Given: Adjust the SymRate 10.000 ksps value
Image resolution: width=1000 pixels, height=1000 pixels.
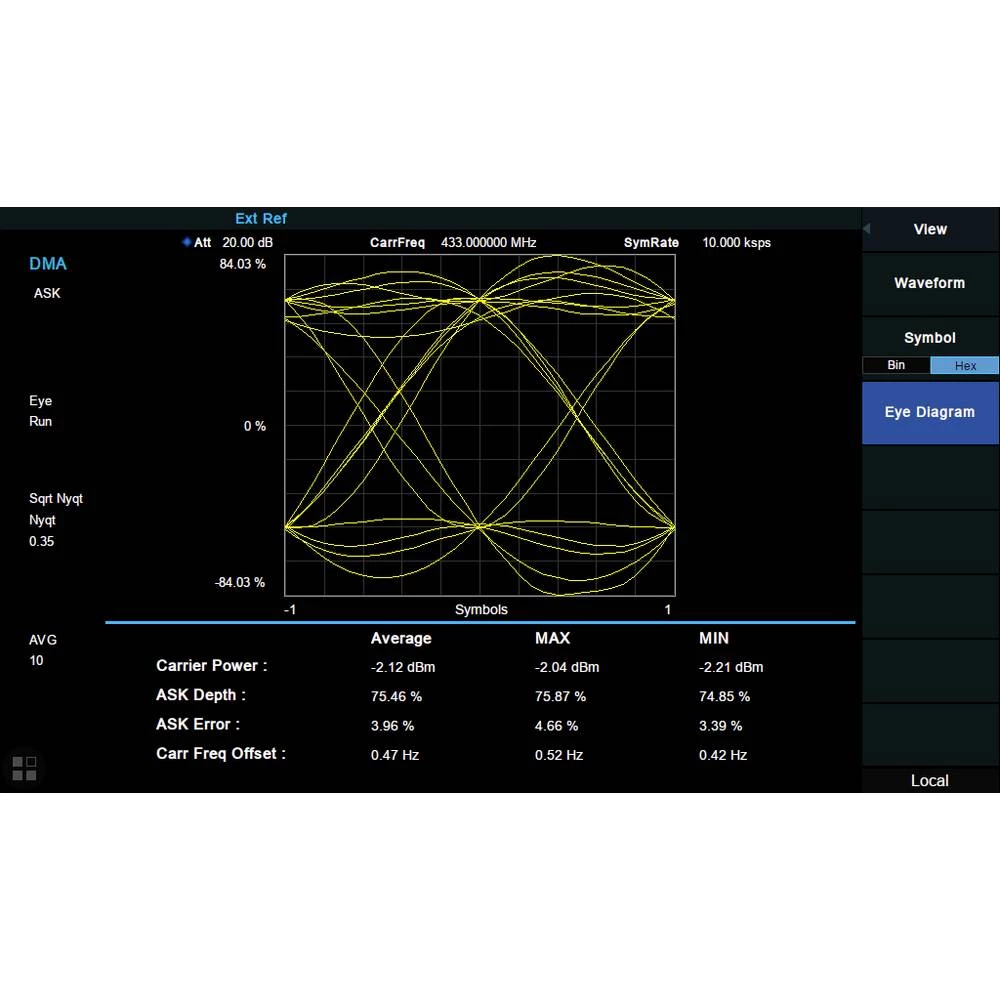Looking at the screenshot, I should pos(736,242).
